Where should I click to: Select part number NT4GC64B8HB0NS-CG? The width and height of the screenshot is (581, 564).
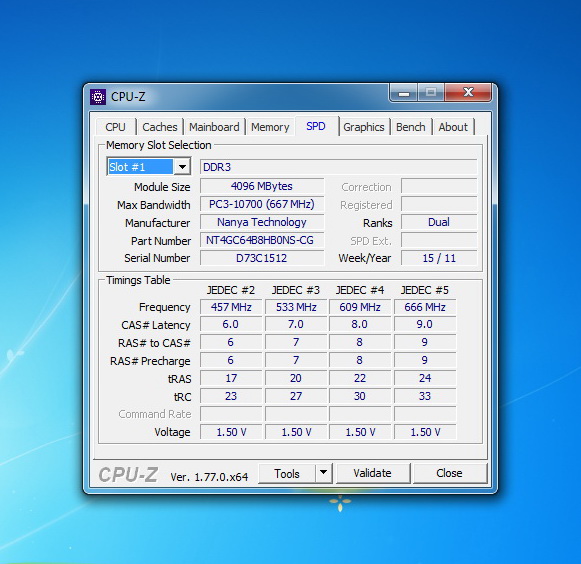pyautogui.click(x=262, y=240)
